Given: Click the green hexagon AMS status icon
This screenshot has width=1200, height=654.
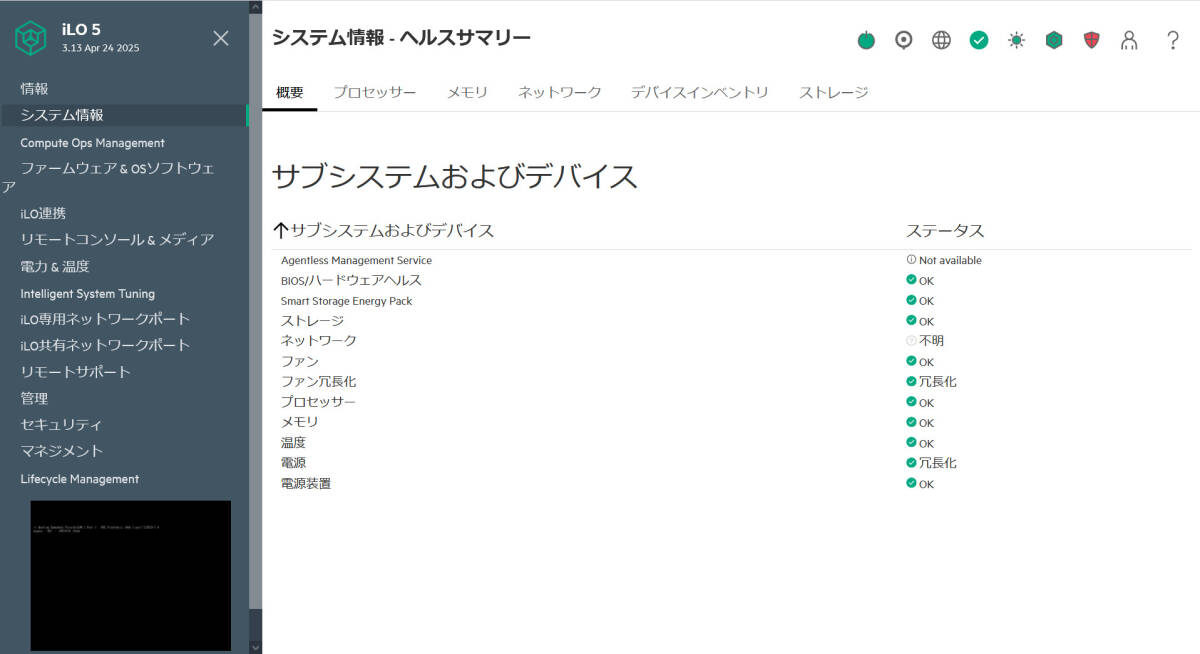Looking at the screenshot, I should 1054,40.
